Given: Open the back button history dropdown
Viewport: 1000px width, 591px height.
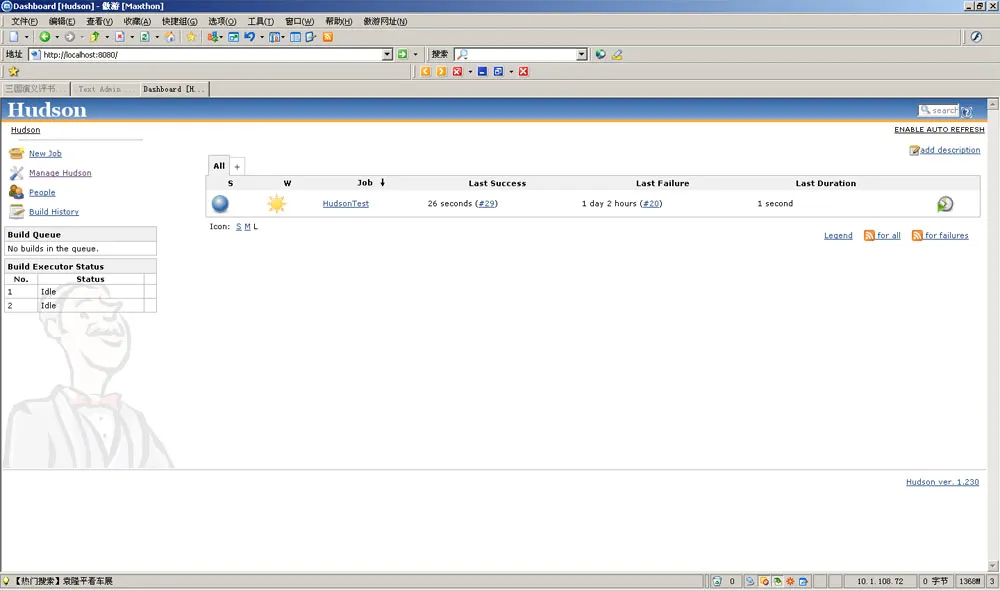Looking at the screenshot, I should (x=57, y=37).
